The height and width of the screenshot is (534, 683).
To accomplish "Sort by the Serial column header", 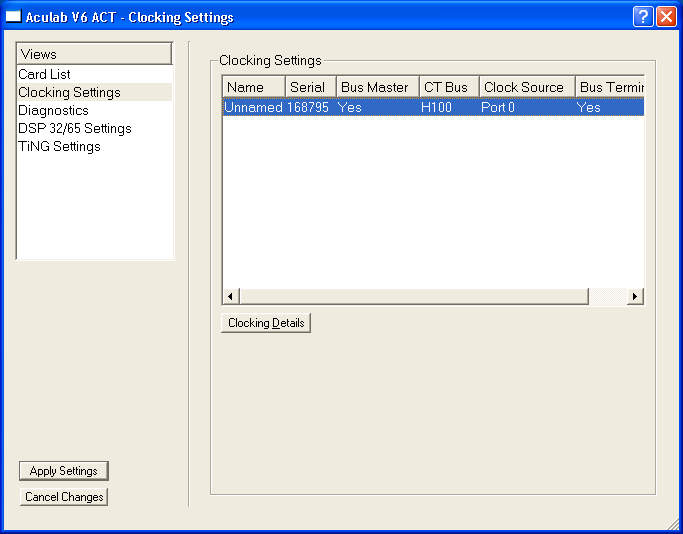I will tap(311, 87).
